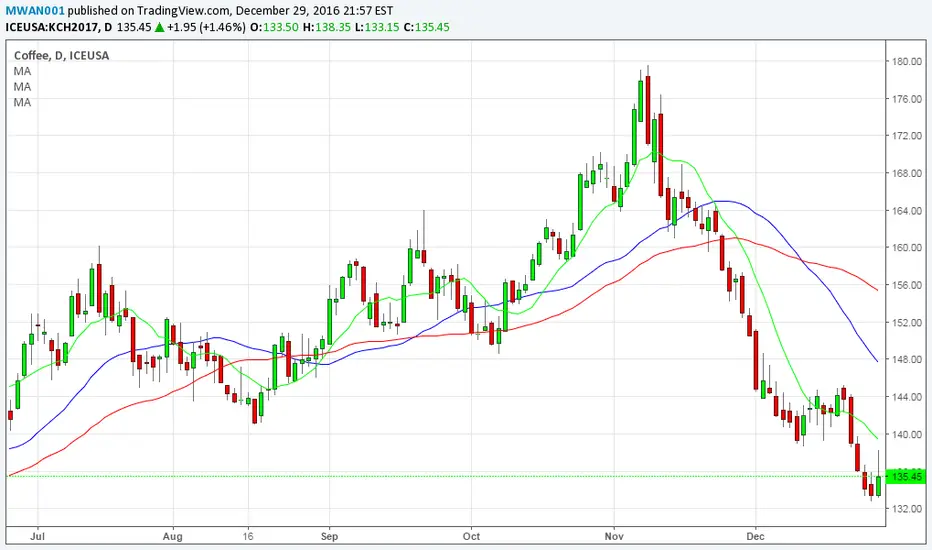
Task: Click the 156.00 price axis label
Action: (x=907, y=285)
